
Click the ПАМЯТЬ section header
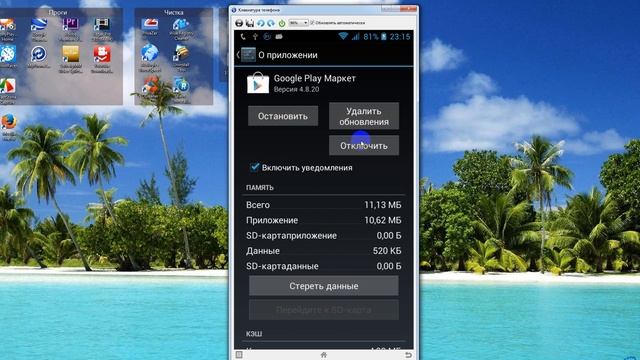click(x=260, y=187)
